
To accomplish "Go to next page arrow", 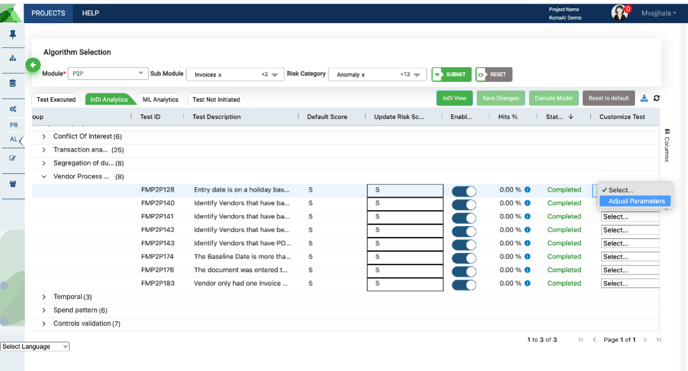I will [x=645, y=339].
